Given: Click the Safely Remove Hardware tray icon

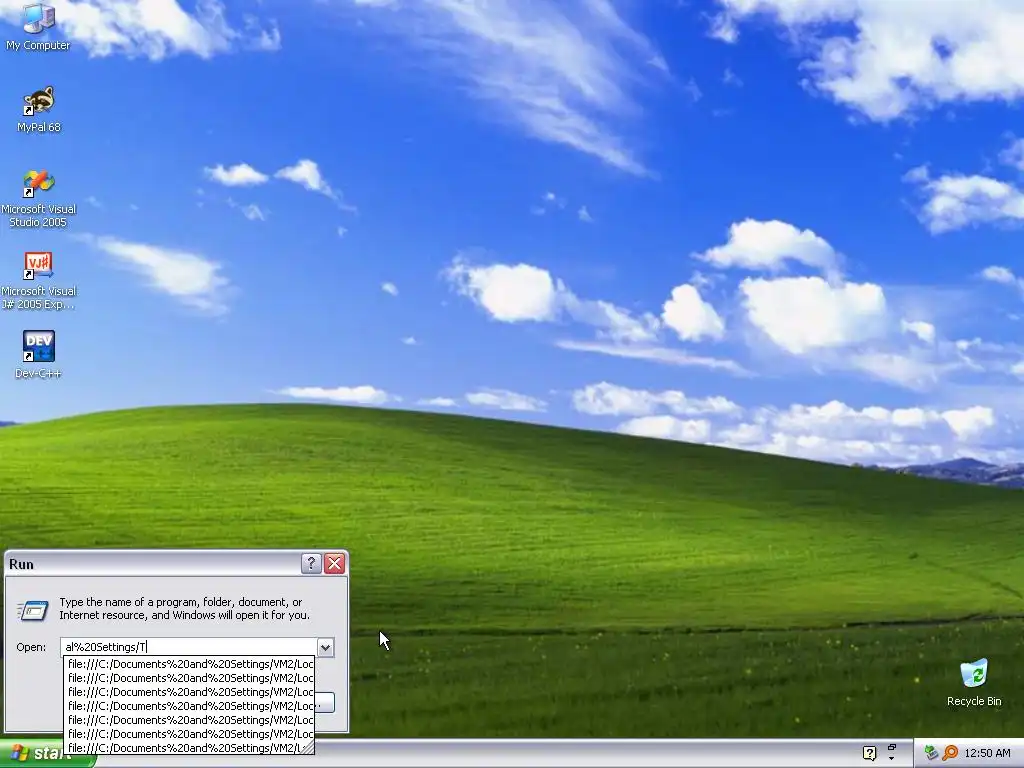Looking at the screenshot, I should tap(931, 753).
